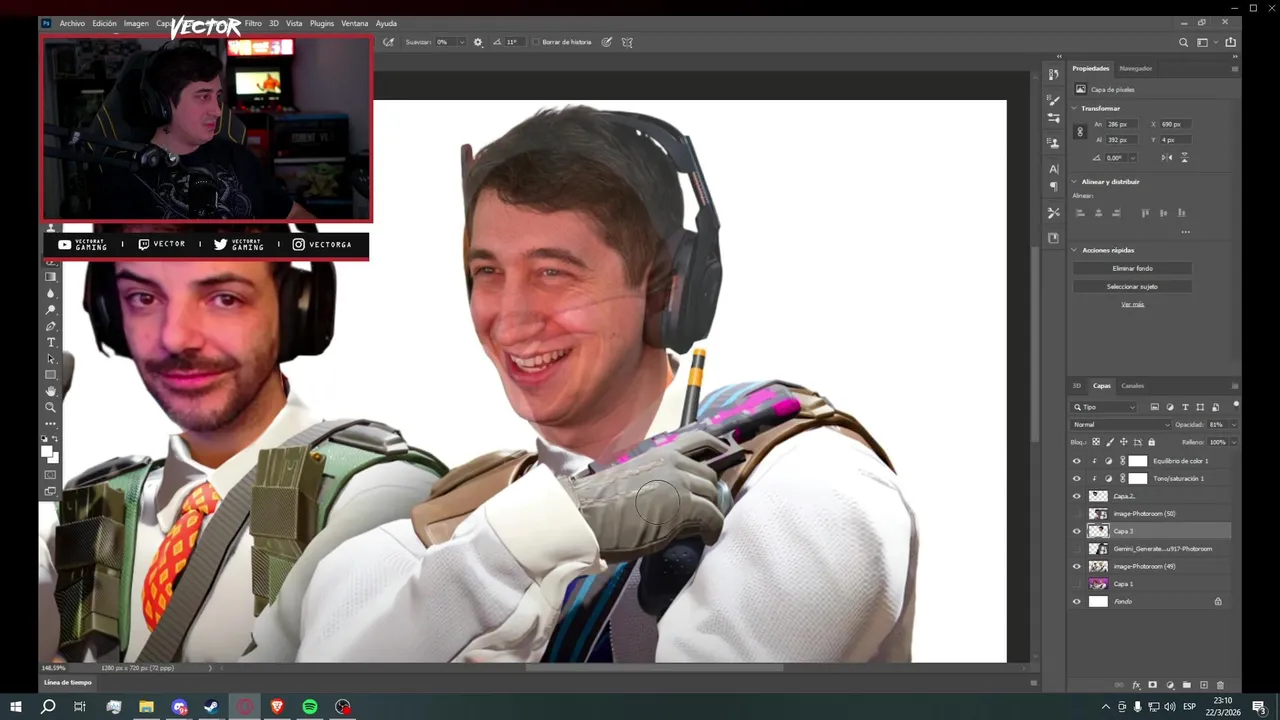Open Spotify from the taskbar
The image size is (1280, 720).
coord(310,707)
